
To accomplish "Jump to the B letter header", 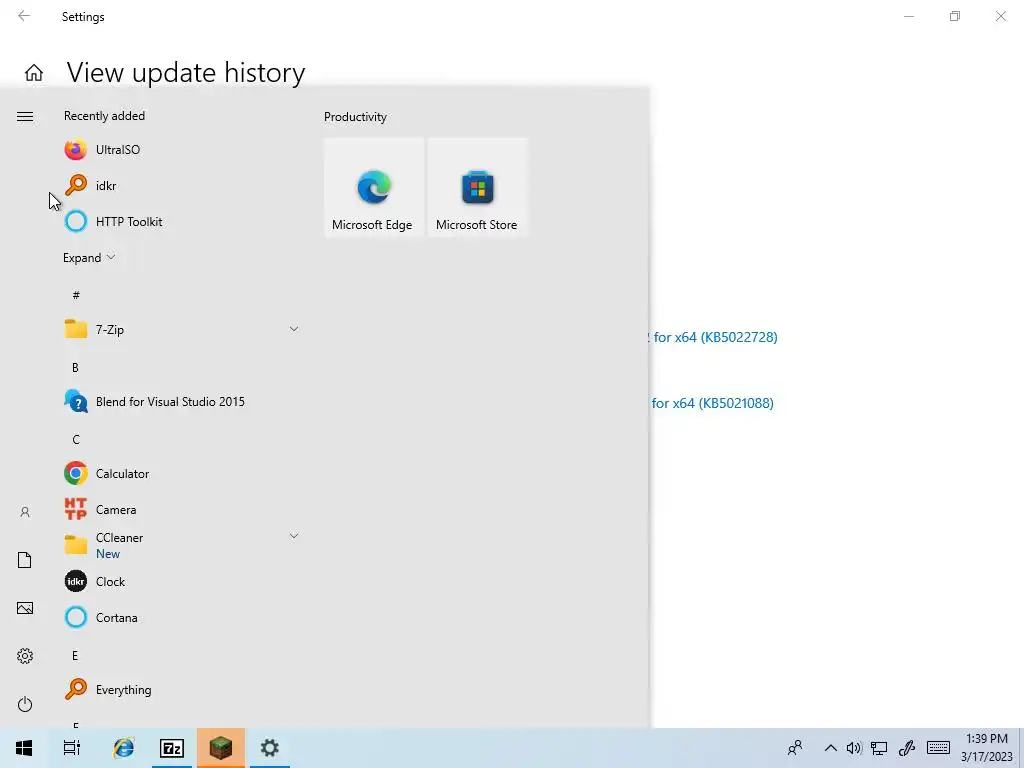I will (x=75, y=368).
